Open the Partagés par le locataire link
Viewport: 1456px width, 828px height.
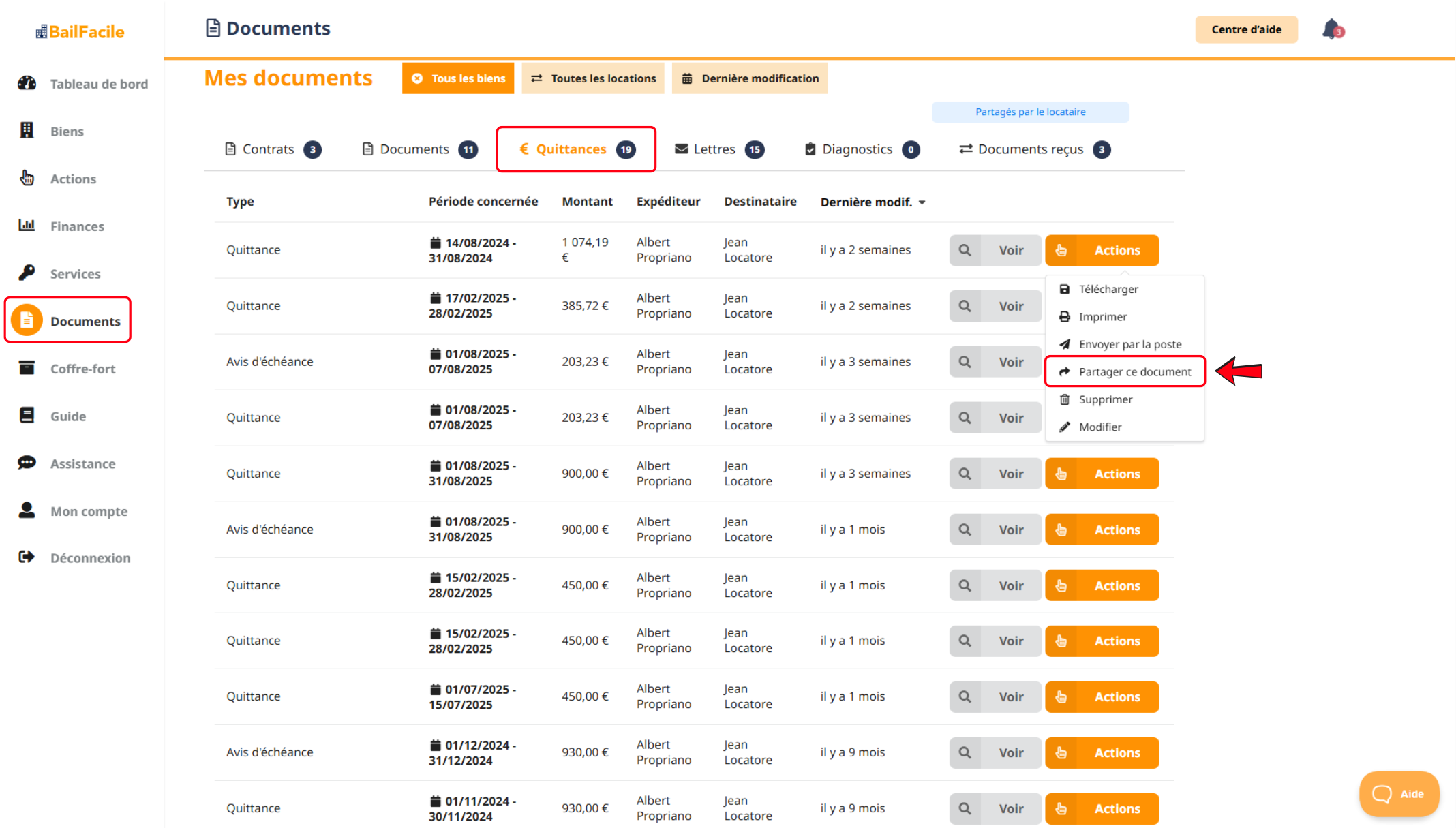click(x=1030, y=112)
